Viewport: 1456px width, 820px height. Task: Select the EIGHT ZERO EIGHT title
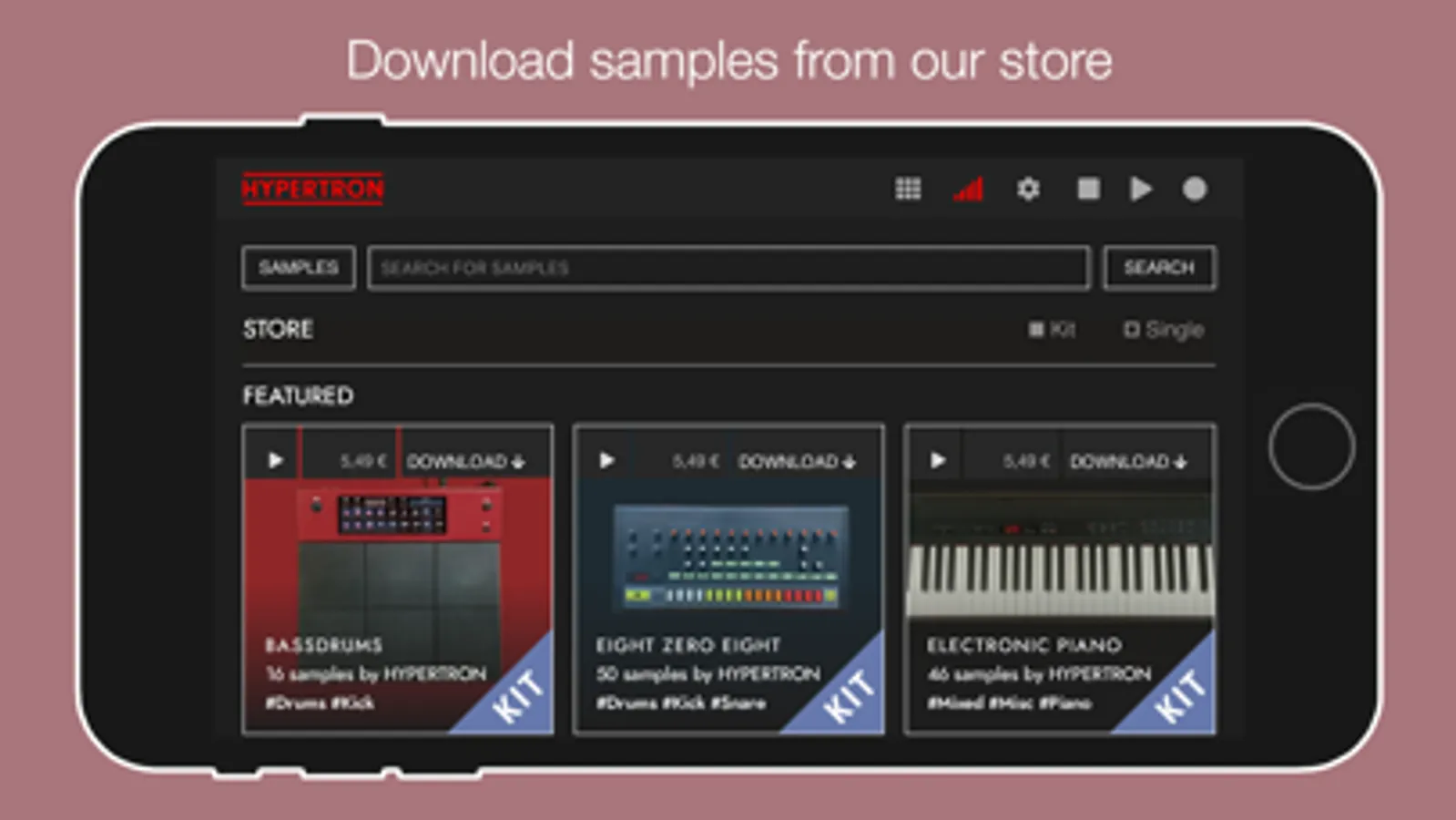[x=688, y=645]
